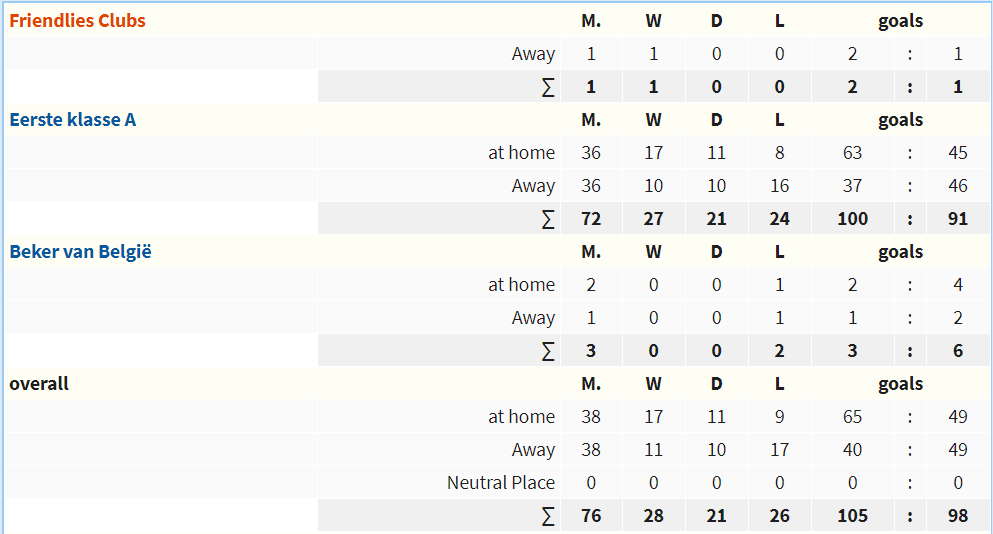Viewport: 993px width, 534px height.
Task: Click overall at home wins value 17
Action: 654,417
